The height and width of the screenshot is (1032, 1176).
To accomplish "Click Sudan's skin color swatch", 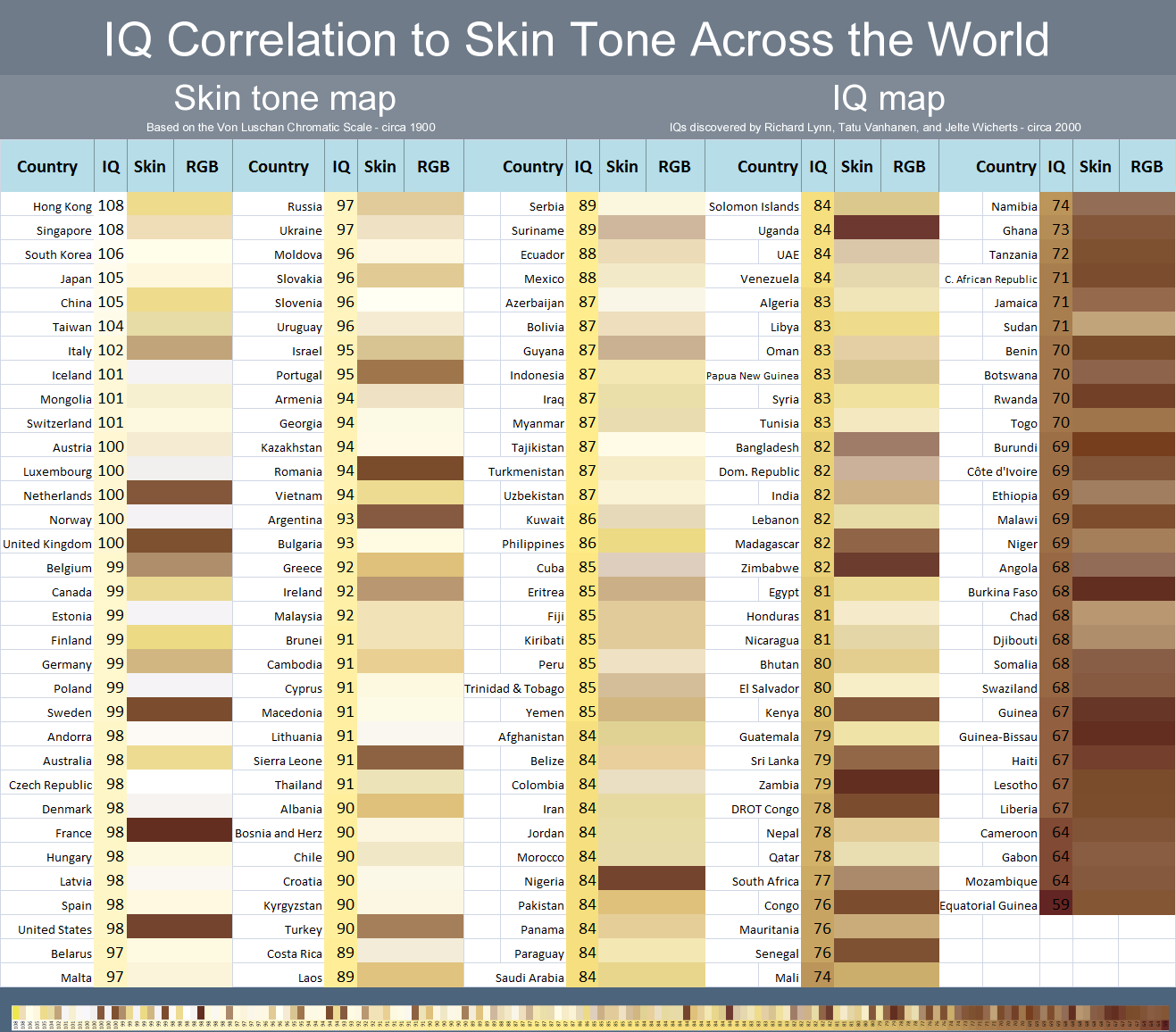I will click(1124, 326).
